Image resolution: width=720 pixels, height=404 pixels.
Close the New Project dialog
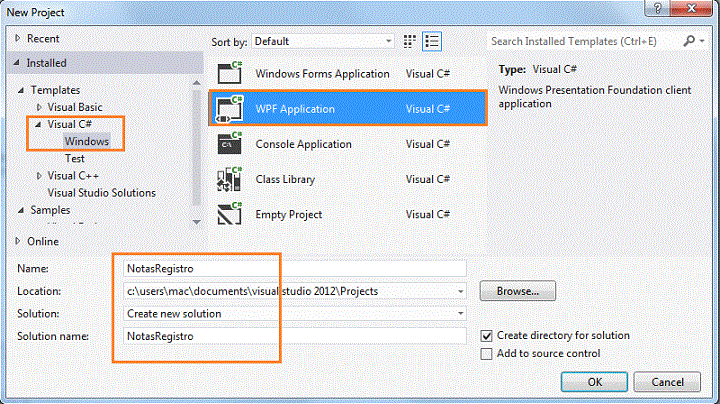point(691,8)
